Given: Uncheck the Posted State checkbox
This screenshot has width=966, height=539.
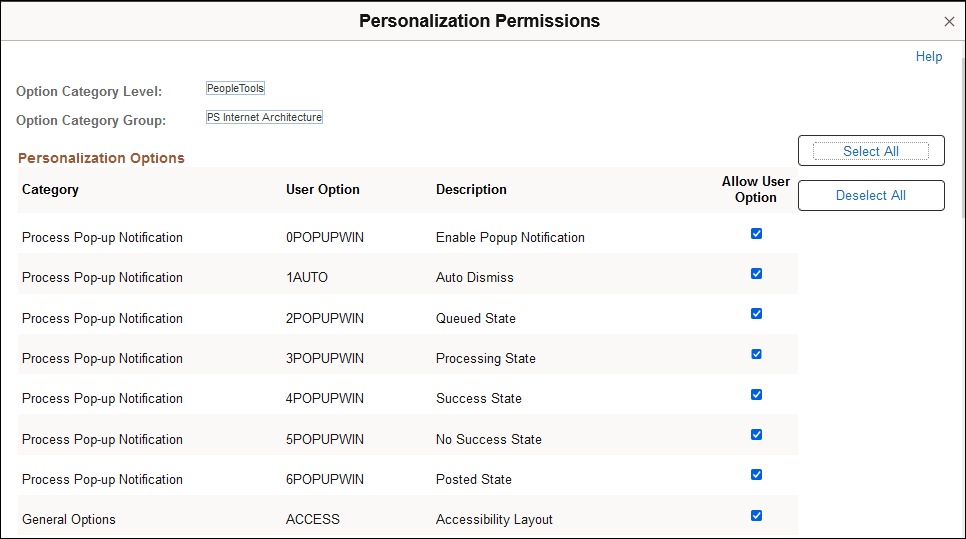Looking at the screenshot, I should pos(756,475).
